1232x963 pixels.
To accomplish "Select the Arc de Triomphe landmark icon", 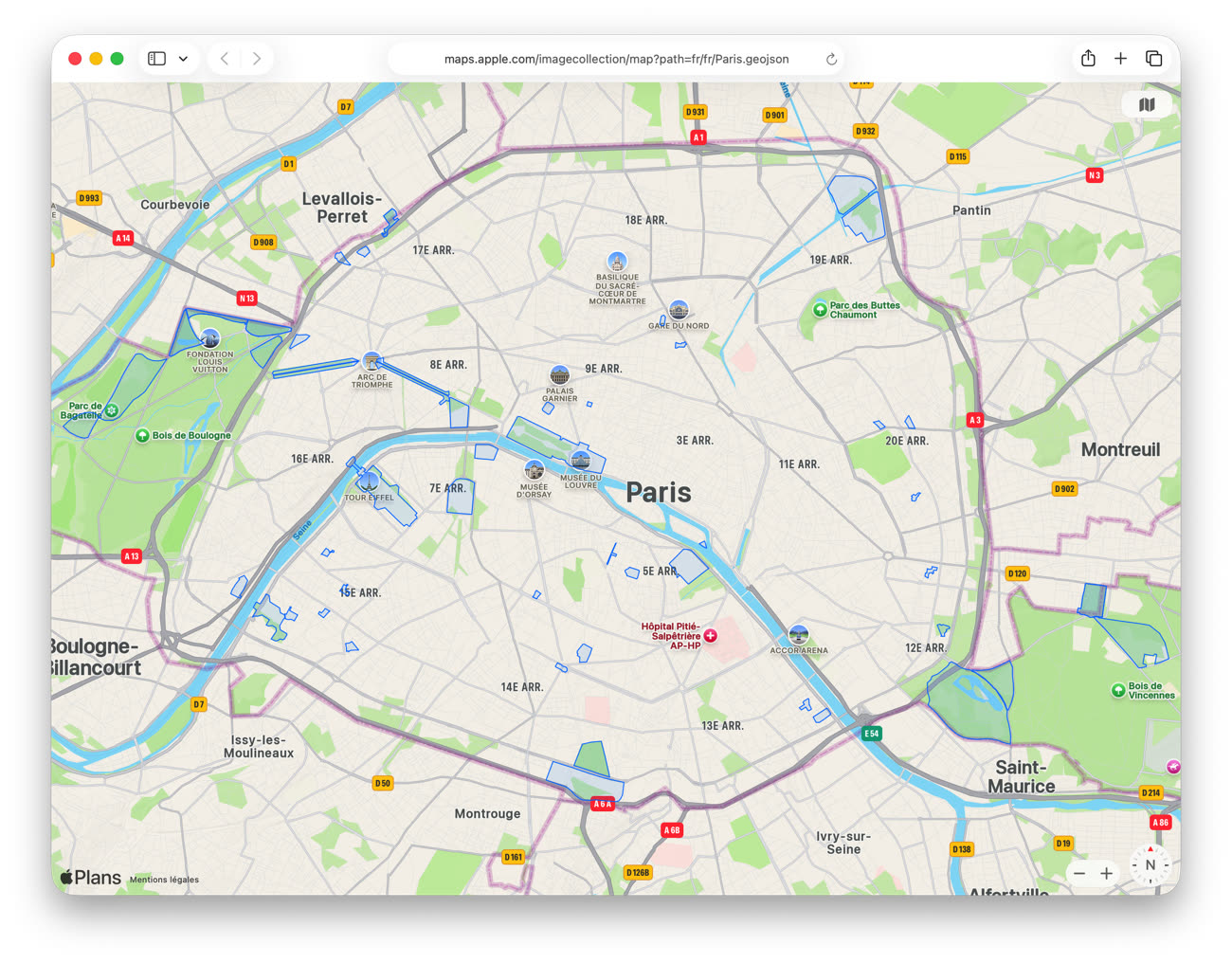I will (x=371, y=361).
